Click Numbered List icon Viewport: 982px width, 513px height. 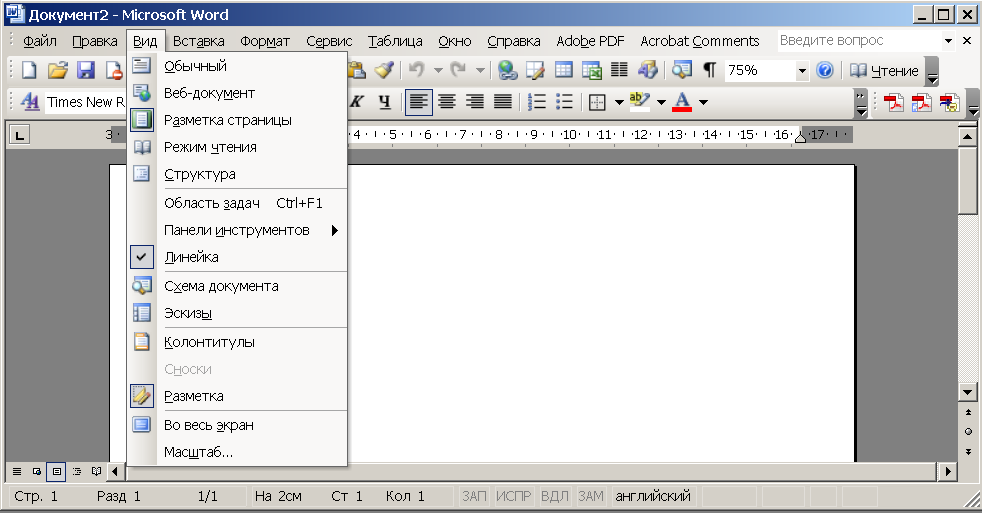(x=537, y=101)
